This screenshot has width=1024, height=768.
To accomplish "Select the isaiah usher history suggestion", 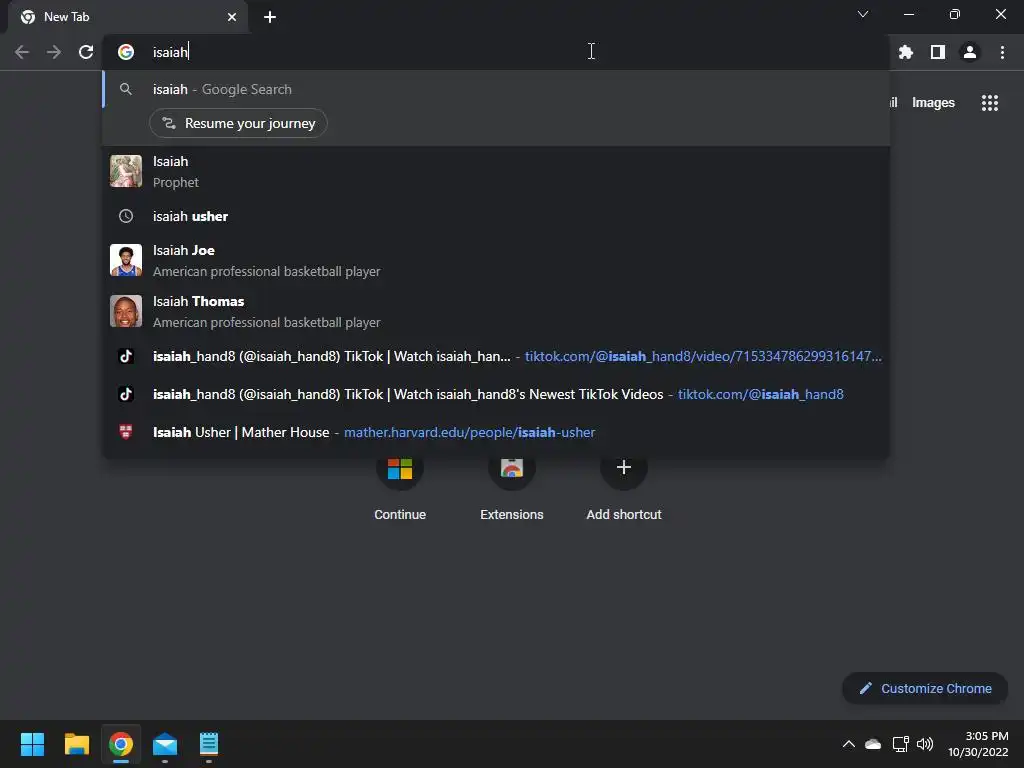I will [x=496, y=216].
